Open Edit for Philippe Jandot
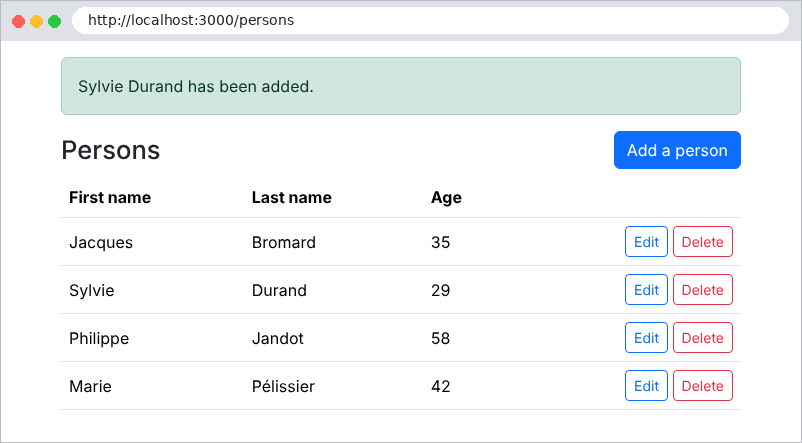This screenshot has width=802, height=443. (647, 338)
